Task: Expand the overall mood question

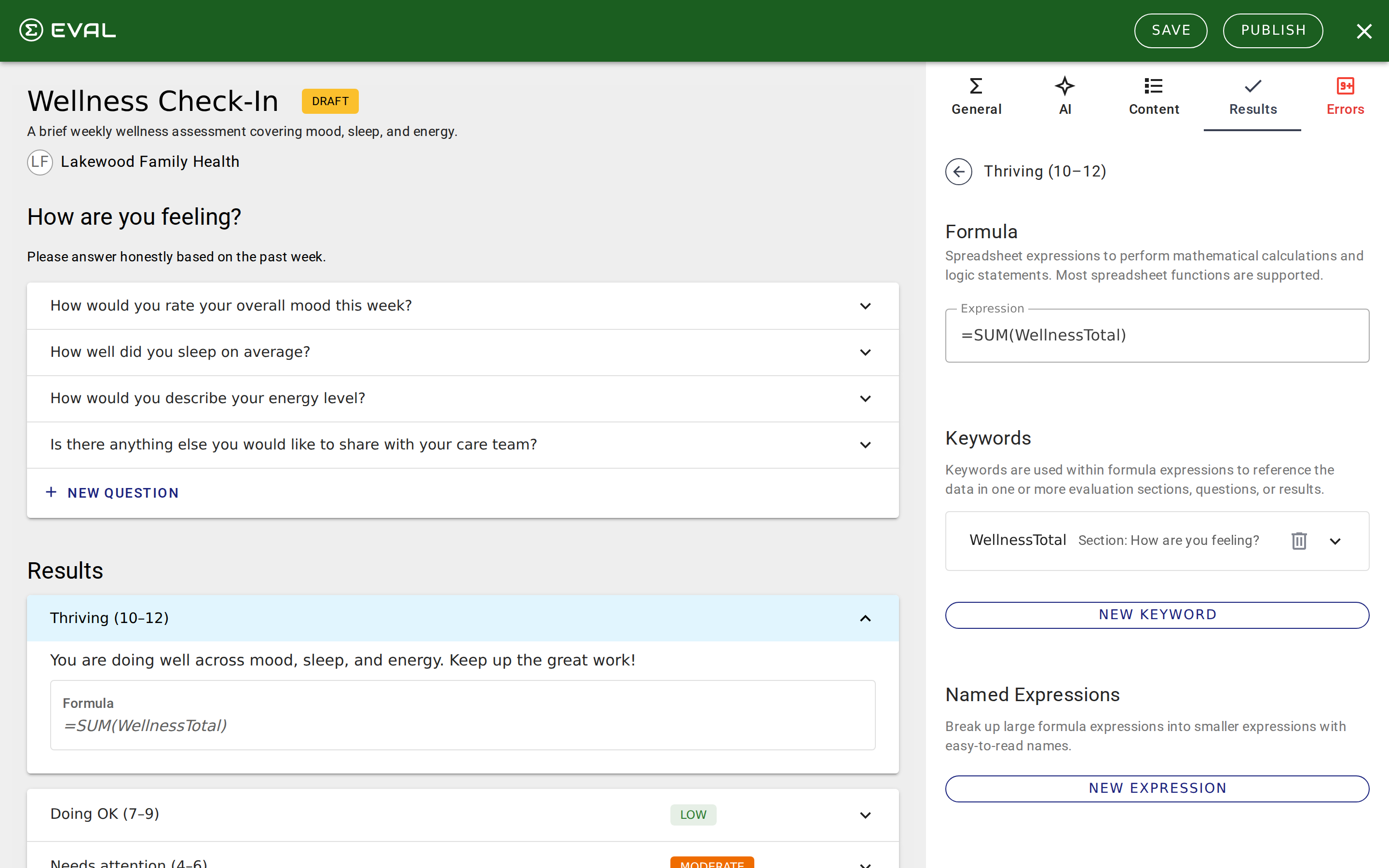Action: tap(865, 306)
